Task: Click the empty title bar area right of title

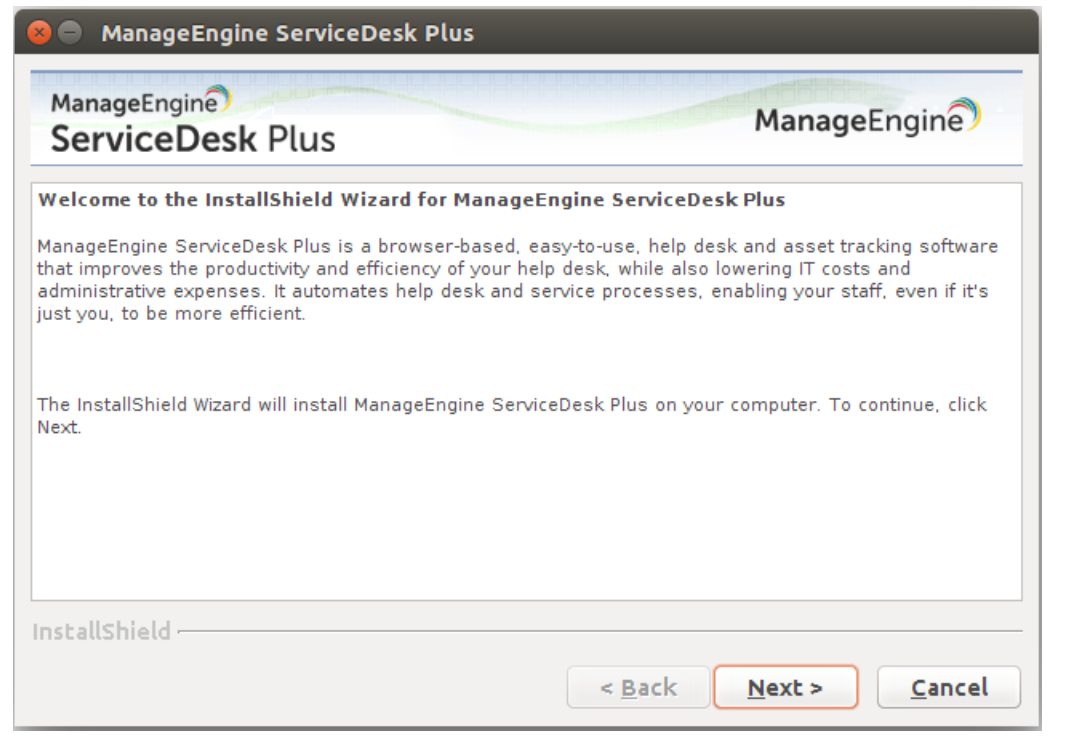Action: (750, 33)
